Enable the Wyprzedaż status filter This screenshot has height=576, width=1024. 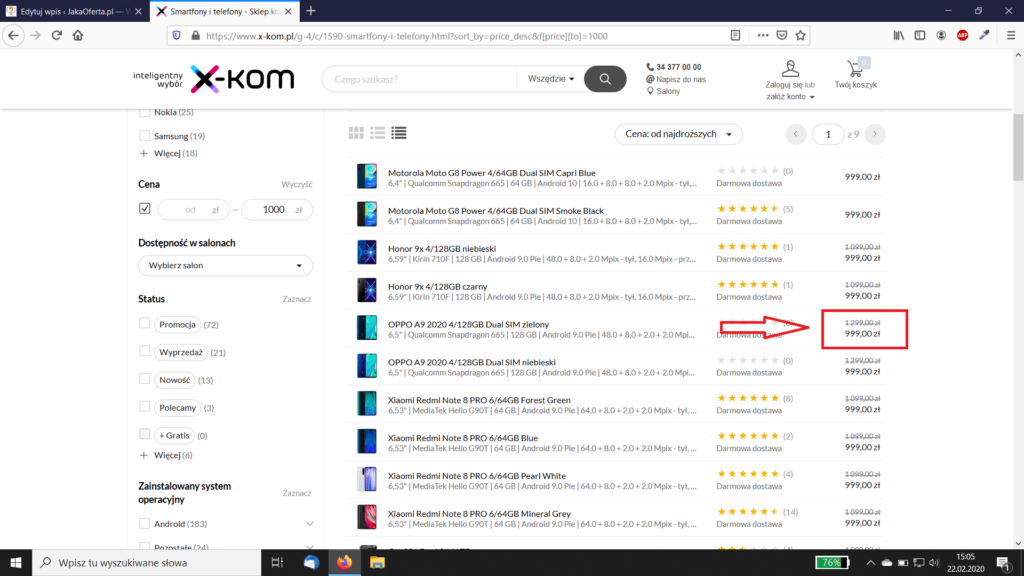click(144, 351)
